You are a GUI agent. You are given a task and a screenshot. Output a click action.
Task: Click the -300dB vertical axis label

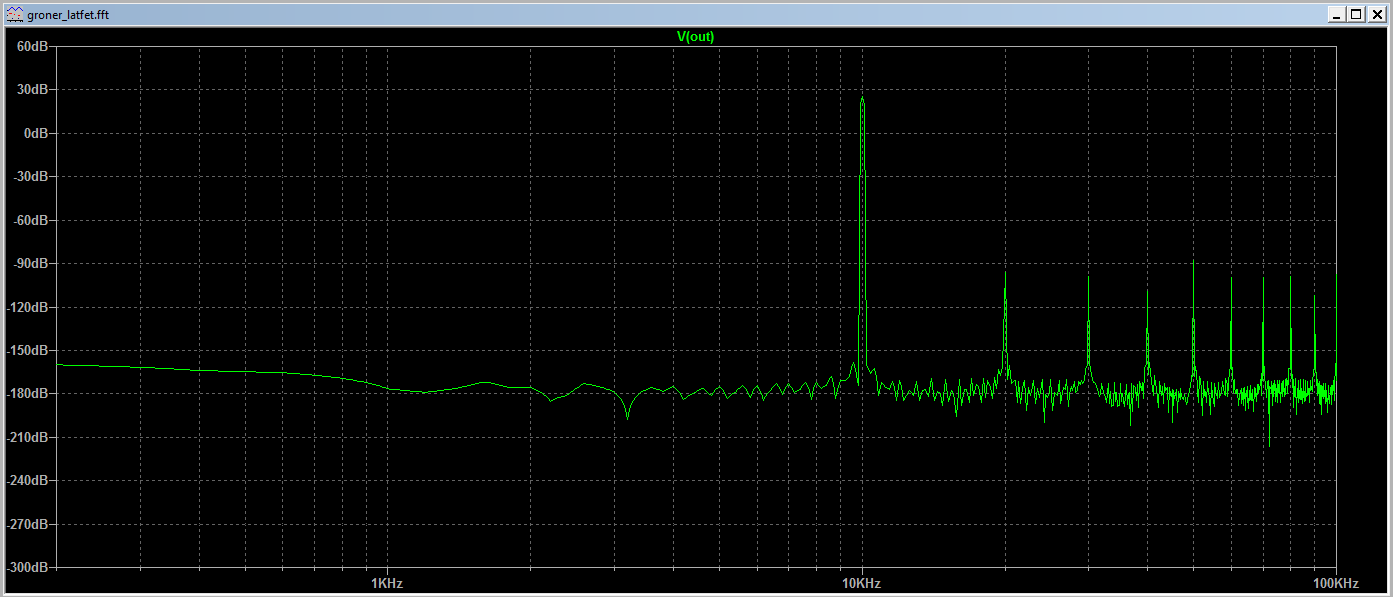coord(28,567)
